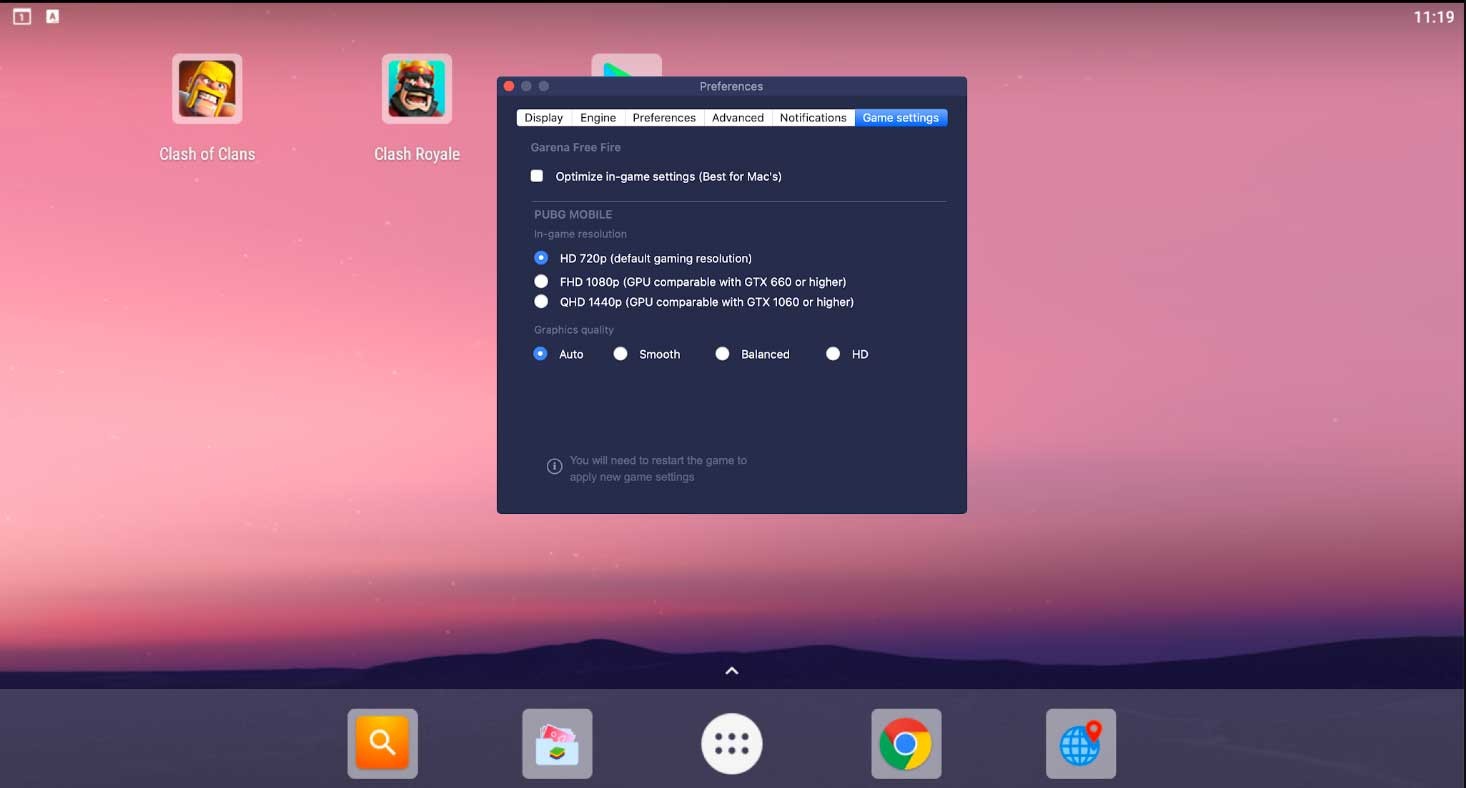
Task: Switch to the Display tab
Action: click(x=543, y=117)
